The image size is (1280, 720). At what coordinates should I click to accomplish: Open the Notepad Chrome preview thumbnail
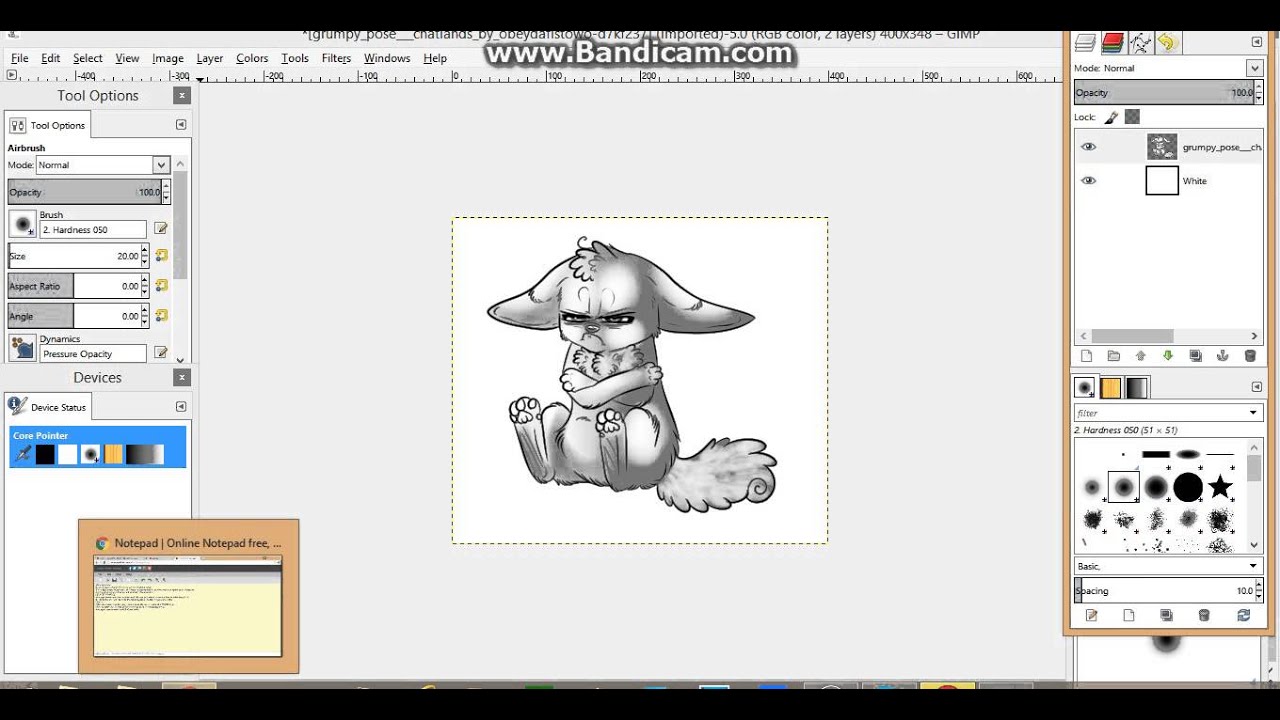[188, 605]
